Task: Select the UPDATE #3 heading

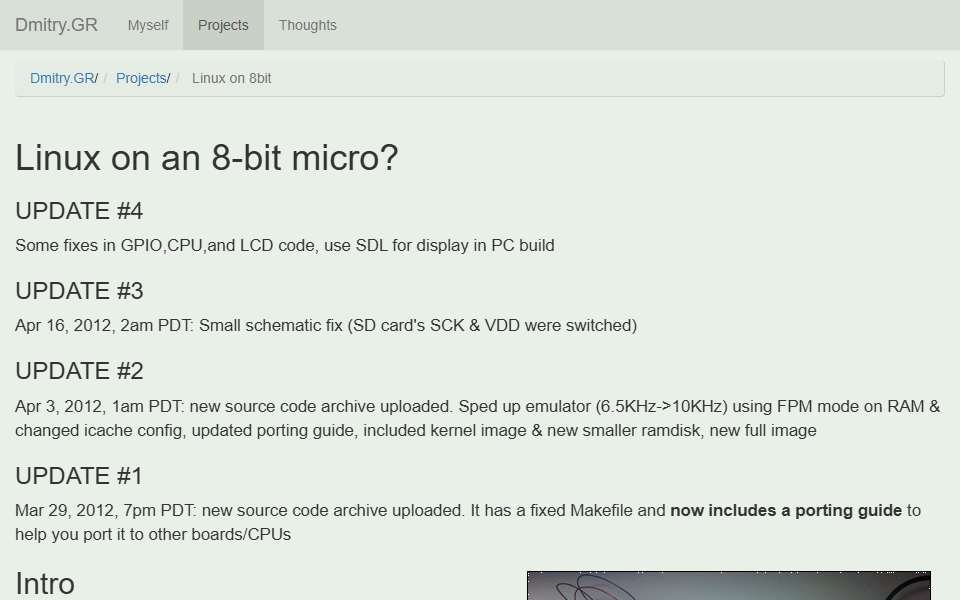Action: point(79,291)
